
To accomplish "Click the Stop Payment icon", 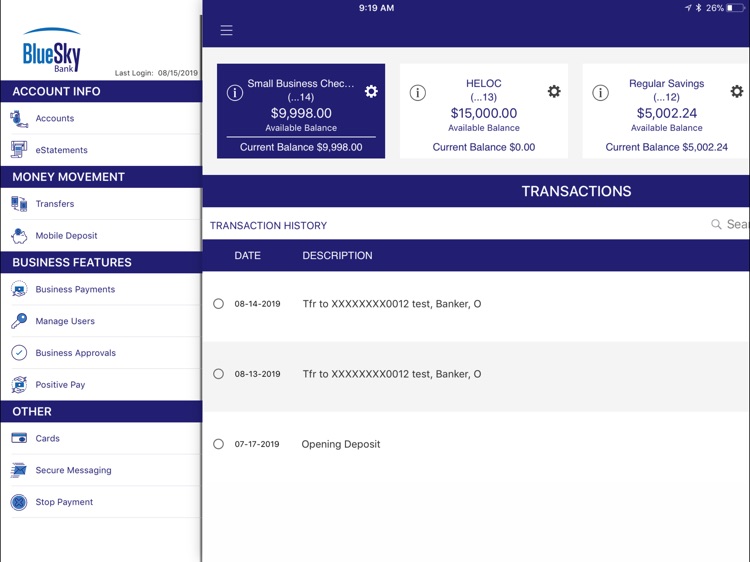I will [19, 502].
